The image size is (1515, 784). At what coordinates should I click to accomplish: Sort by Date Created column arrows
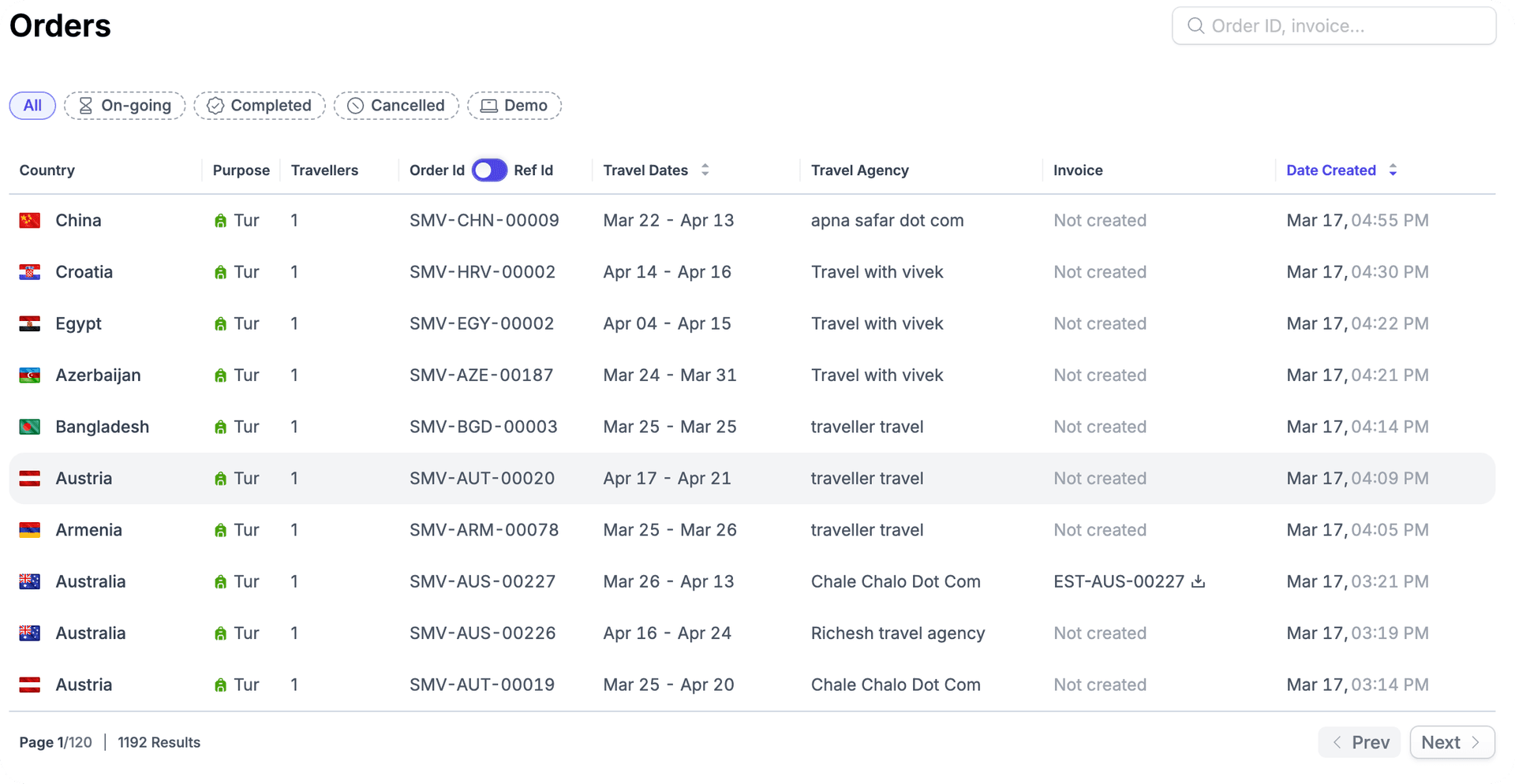click(1393, 170)
